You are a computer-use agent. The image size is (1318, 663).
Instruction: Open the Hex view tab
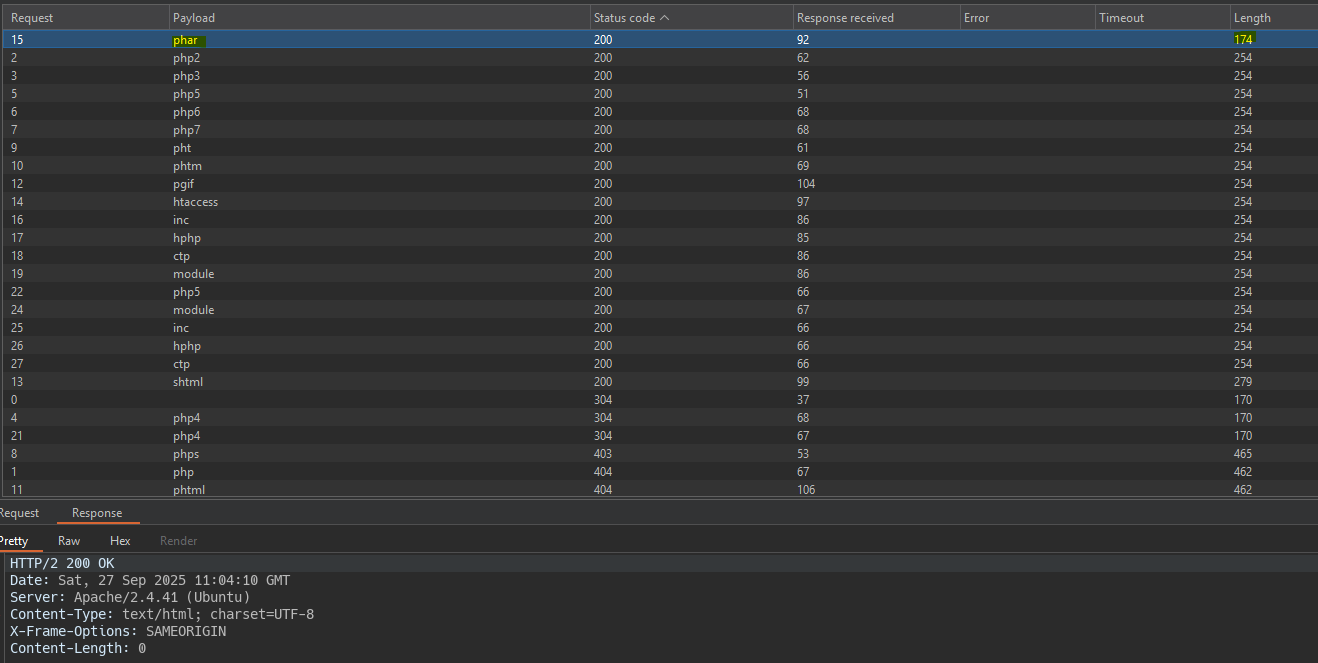point(120,541)
